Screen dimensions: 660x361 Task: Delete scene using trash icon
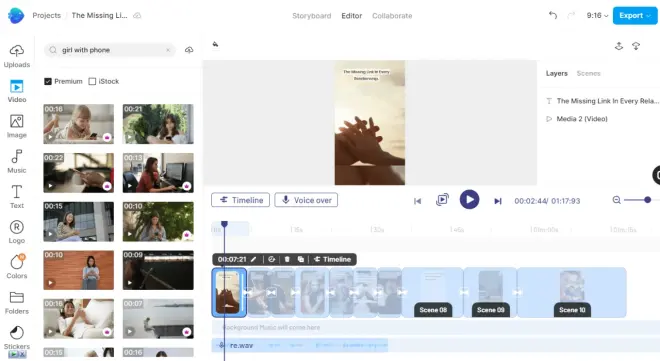tap(287, 259)
